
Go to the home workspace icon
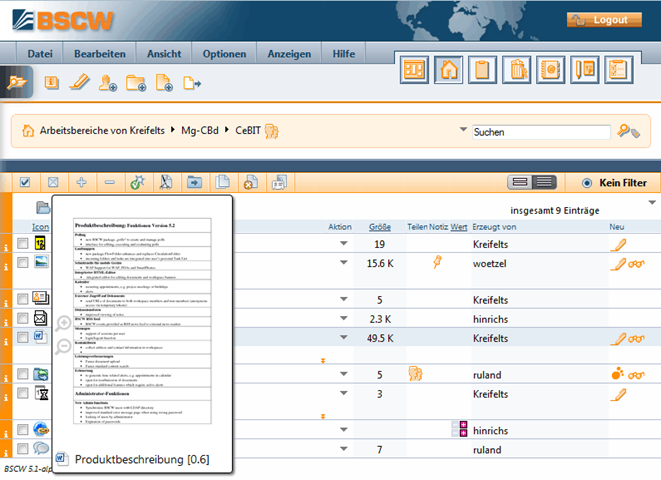point(449,70)
